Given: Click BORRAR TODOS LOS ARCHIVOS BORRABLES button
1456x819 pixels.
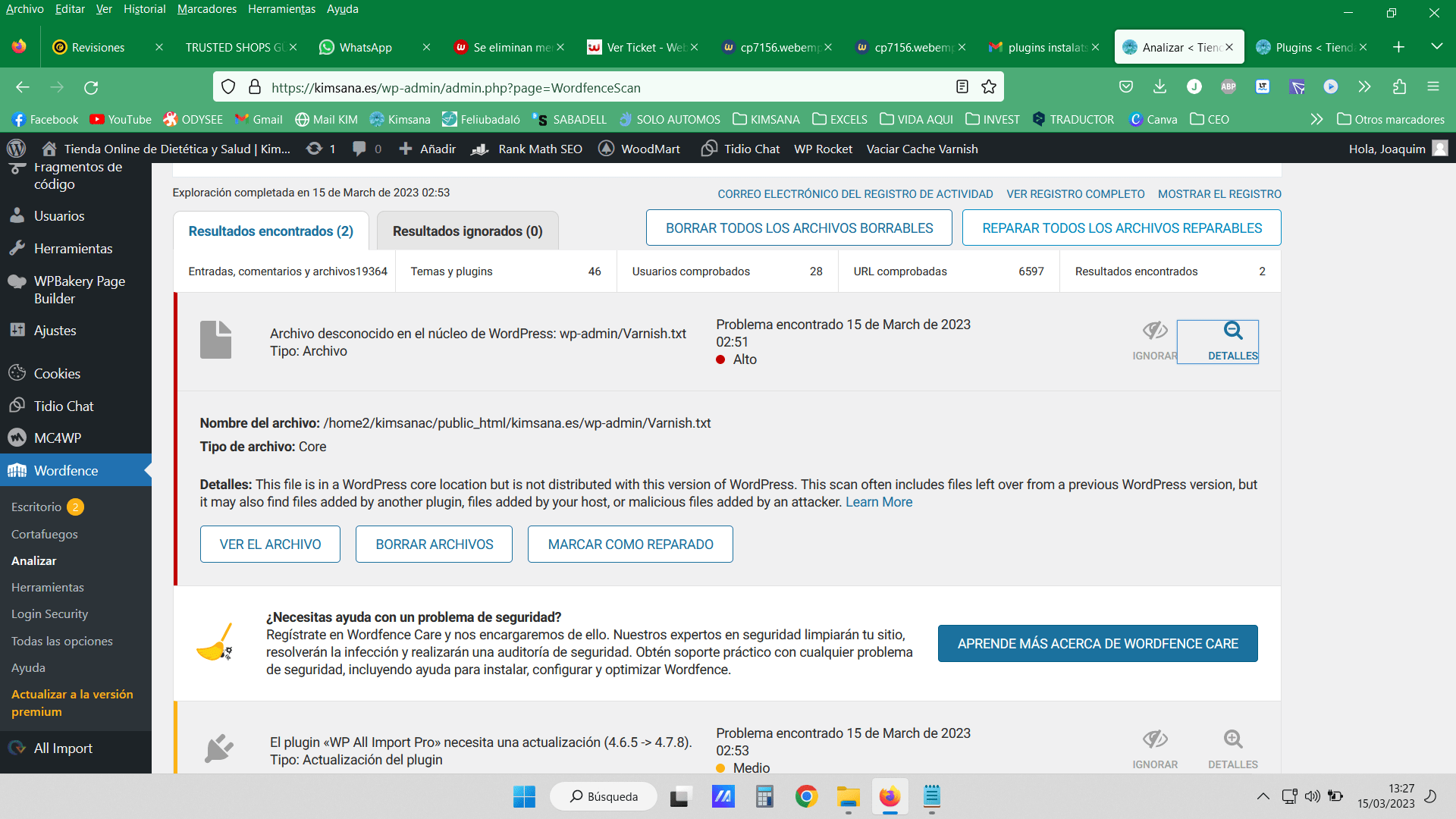Looking at the screenshot, I should tap(799, 227).
